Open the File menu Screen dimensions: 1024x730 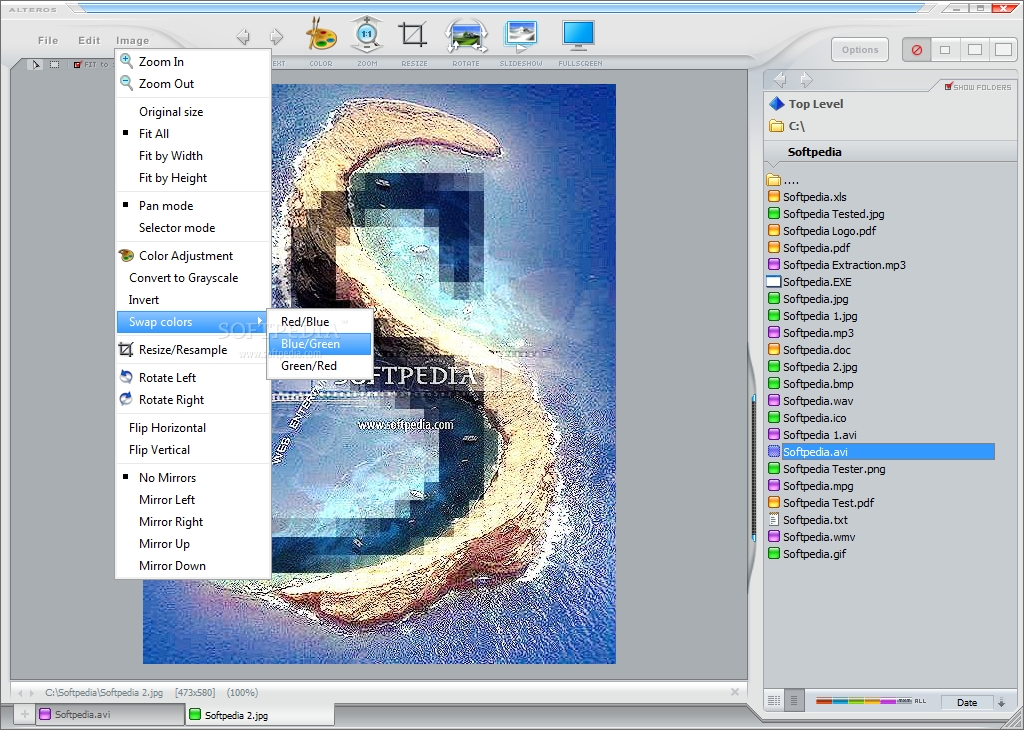(48, 40)
